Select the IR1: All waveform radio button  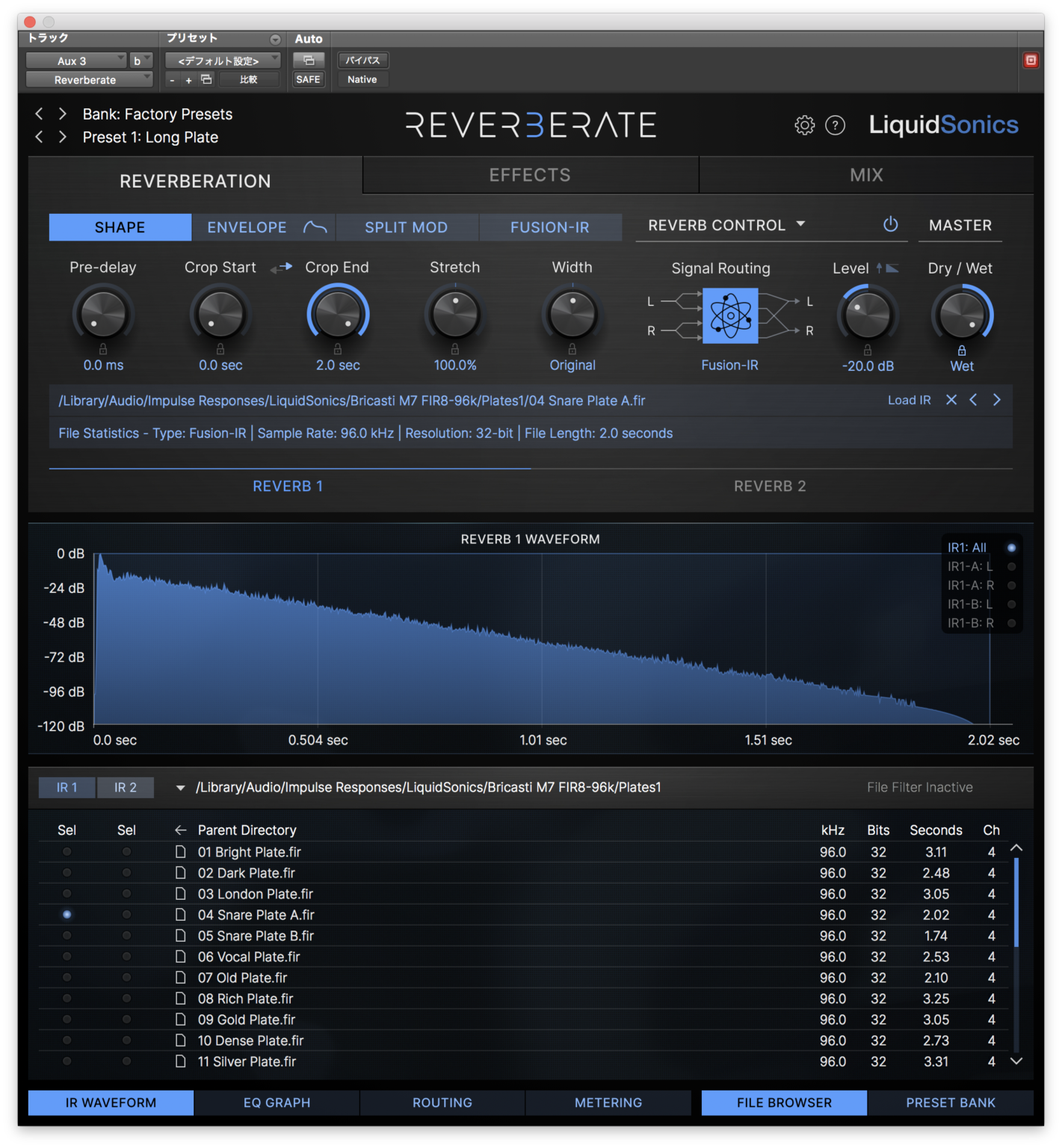click(x=1013, y=547)
